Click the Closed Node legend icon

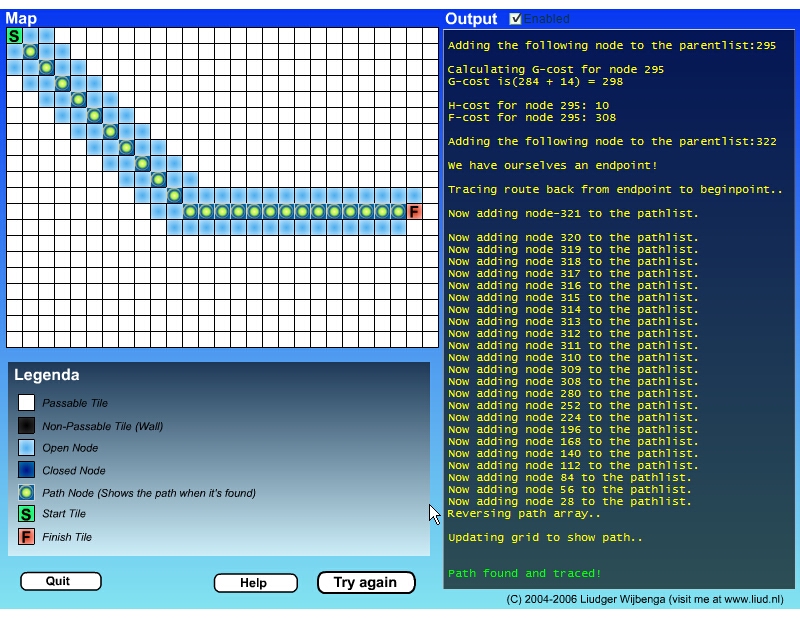tap(26, 470)
